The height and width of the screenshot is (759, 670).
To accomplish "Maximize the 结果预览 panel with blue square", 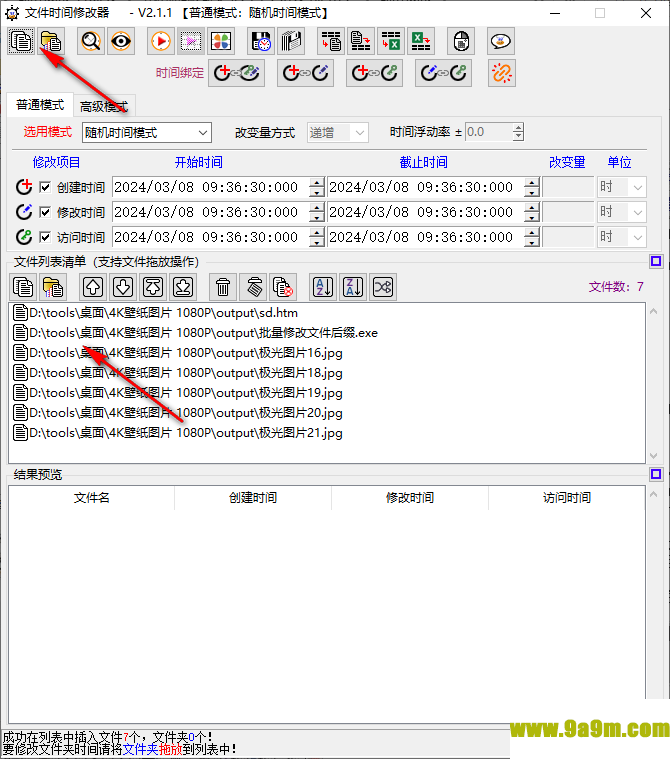I will coord(656,474).
